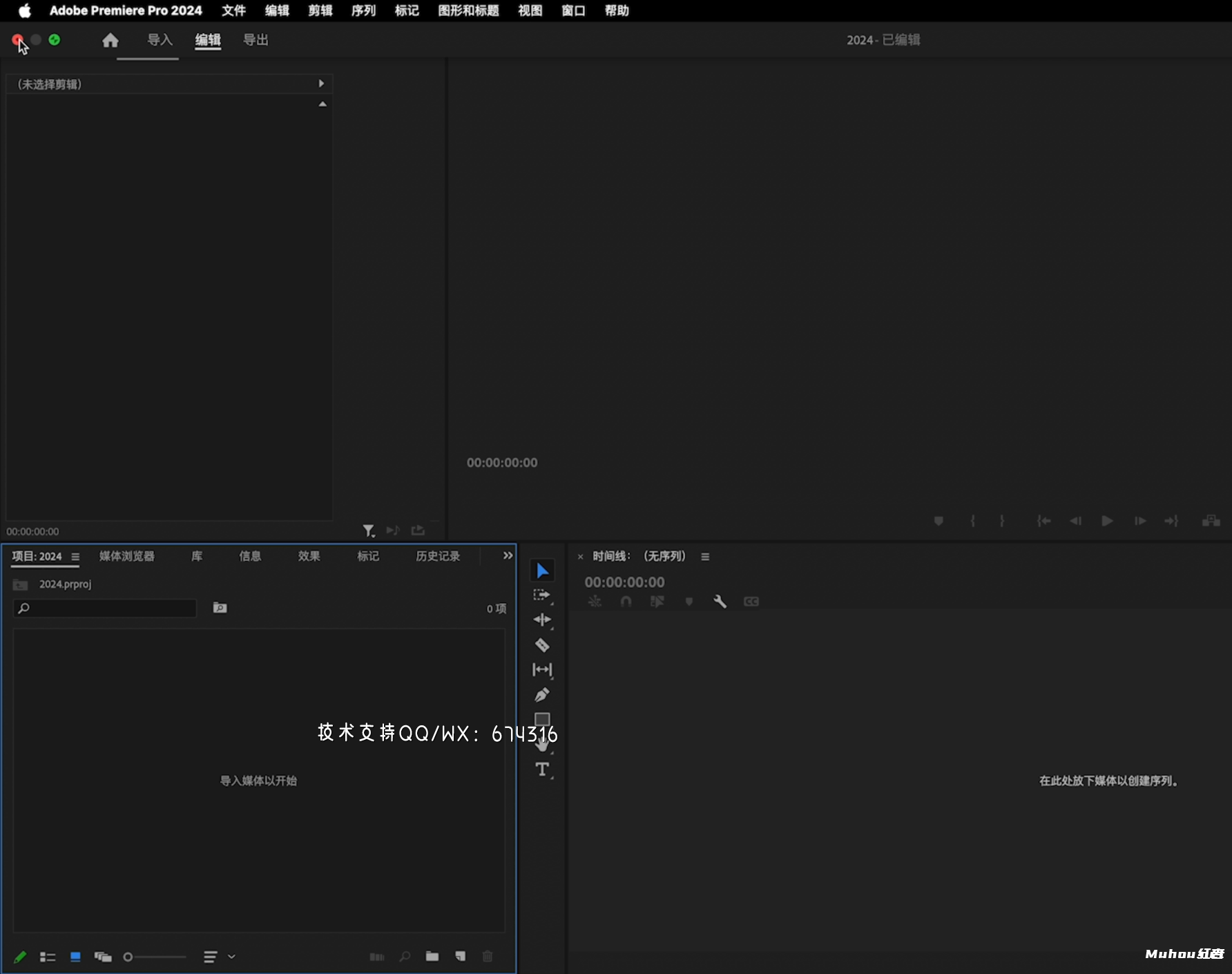
Task: Open the sort icons menu button
Action: coord(210,957)
